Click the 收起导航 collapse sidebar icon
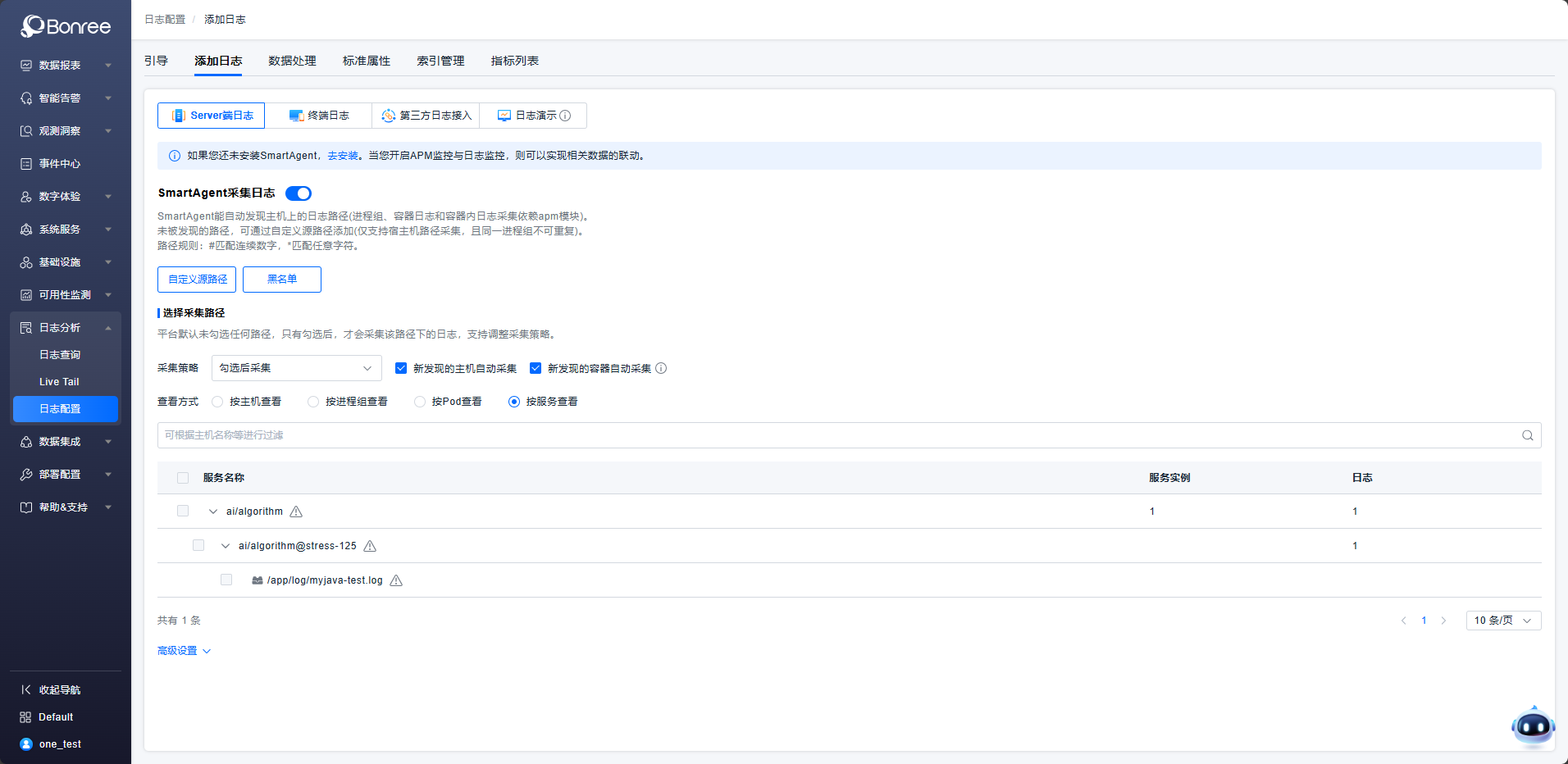The image size is (1568, 764). pos(26,689)
